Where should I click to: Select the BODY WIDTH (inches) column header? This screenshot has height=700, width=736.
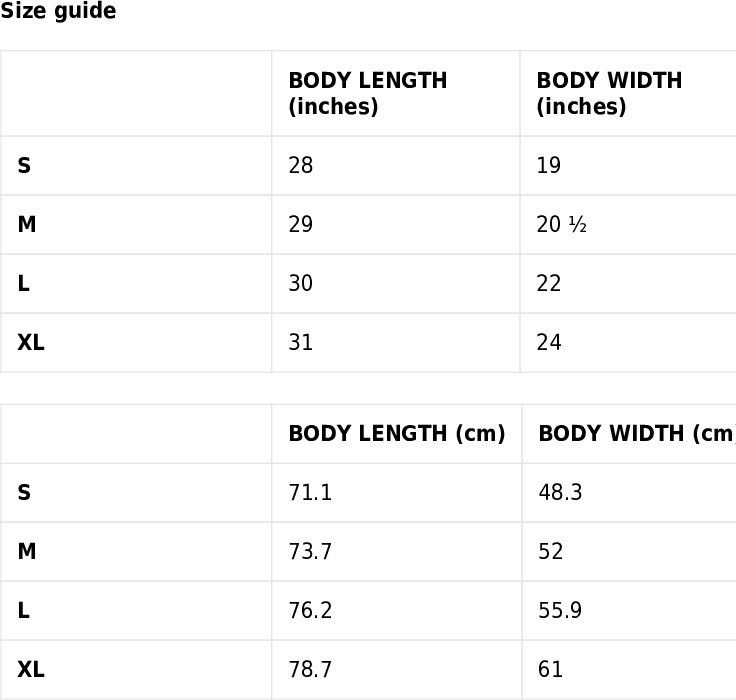click(x=609, y=94)
